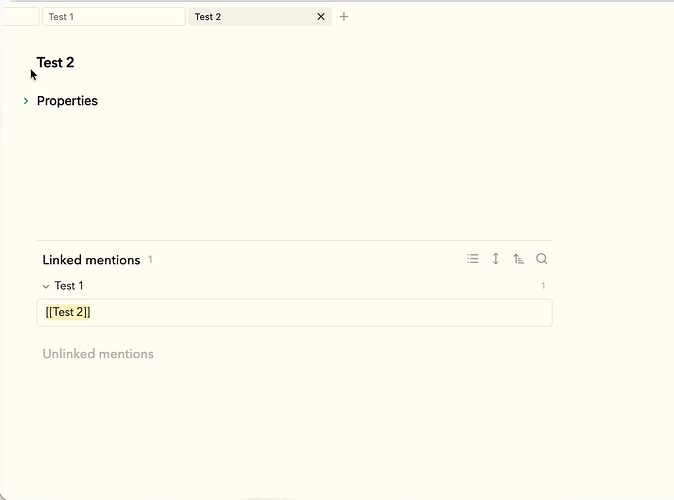This screenshot has height=500, width=674.
Task: Click the Test 2 note title
Action: pyautogui.click(x=56, y=63)
